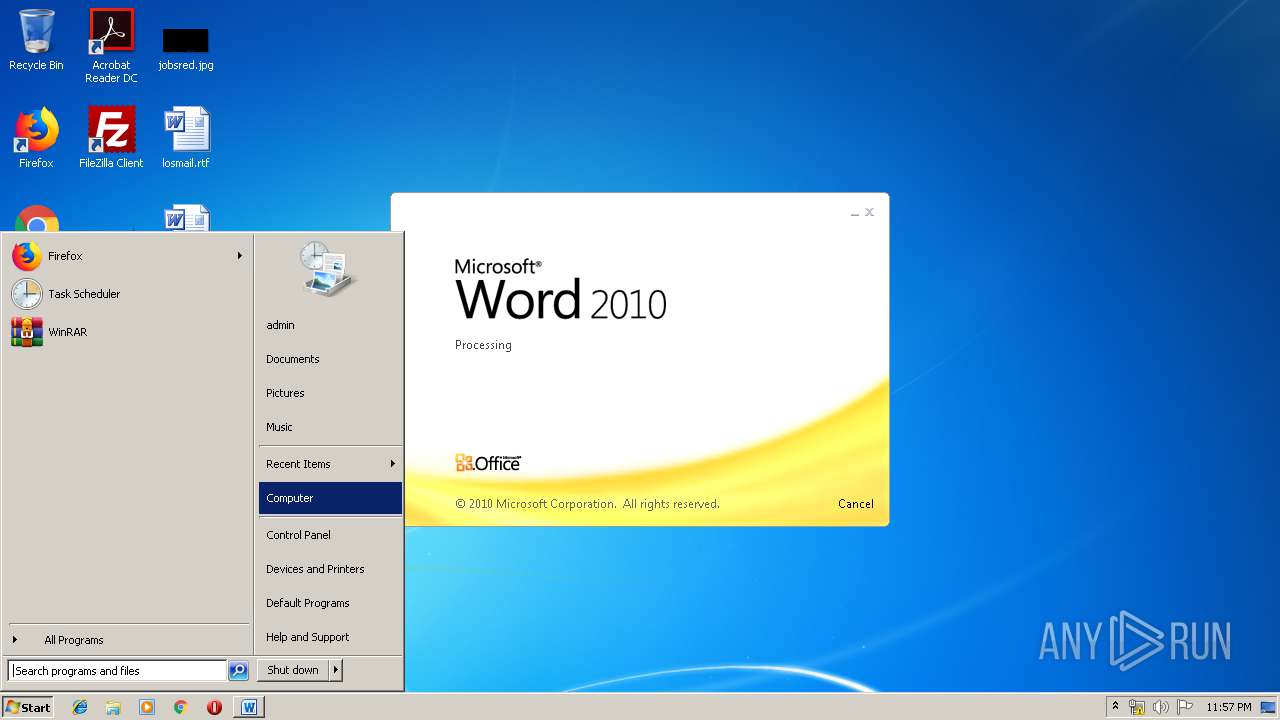Open Opera browser from taskbar
Screen dimensions: 1280x720
214,707
